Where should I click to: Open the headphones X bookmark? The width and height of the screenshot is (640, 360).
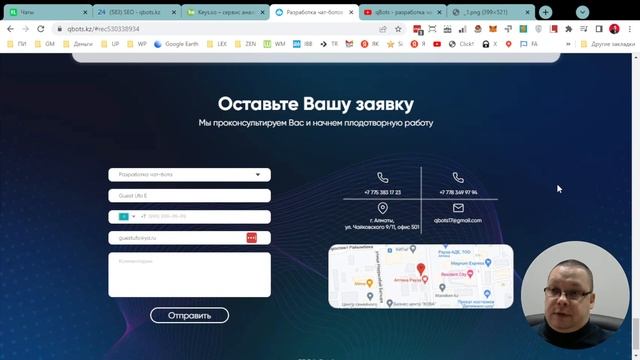pos(490,44)
